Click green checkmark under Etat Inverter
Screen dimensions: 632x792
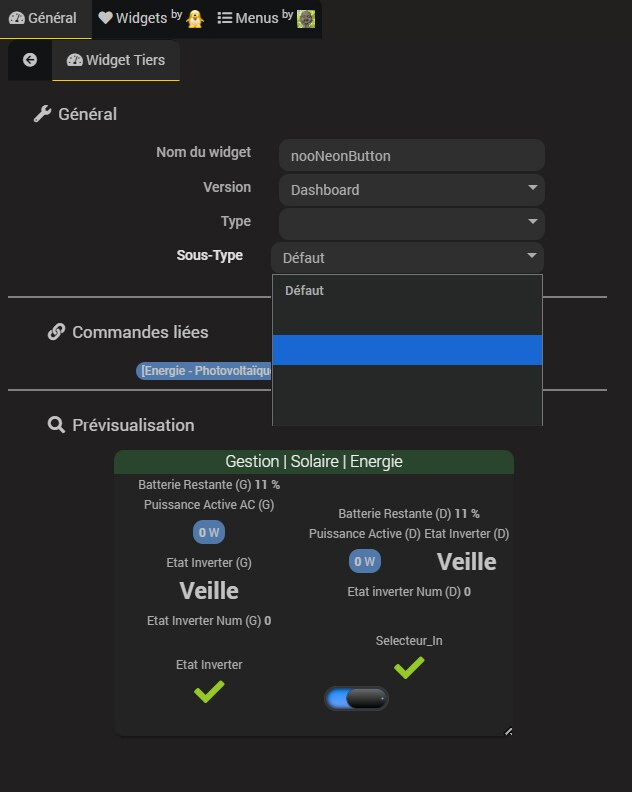click(209, 691)
